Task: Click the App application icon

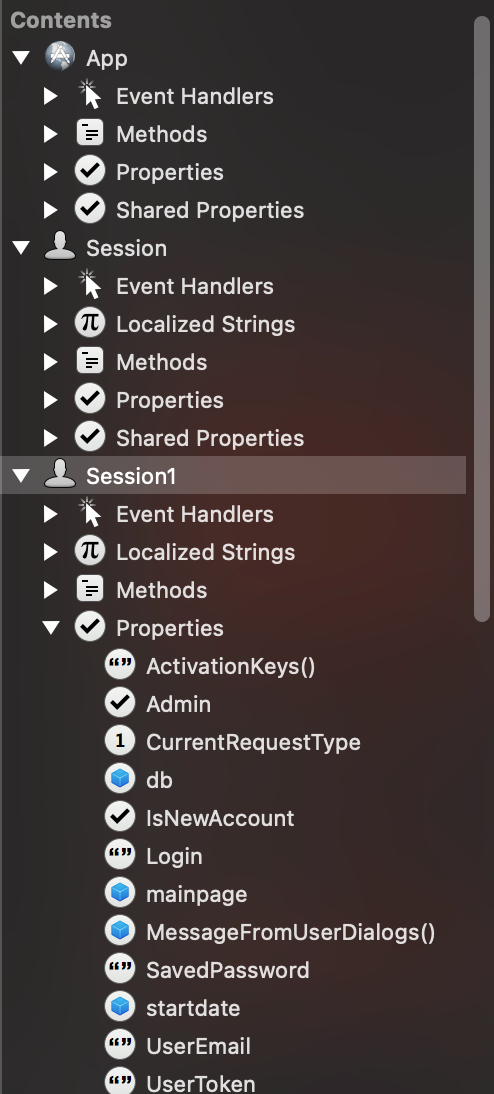Action: click(60, 57)
